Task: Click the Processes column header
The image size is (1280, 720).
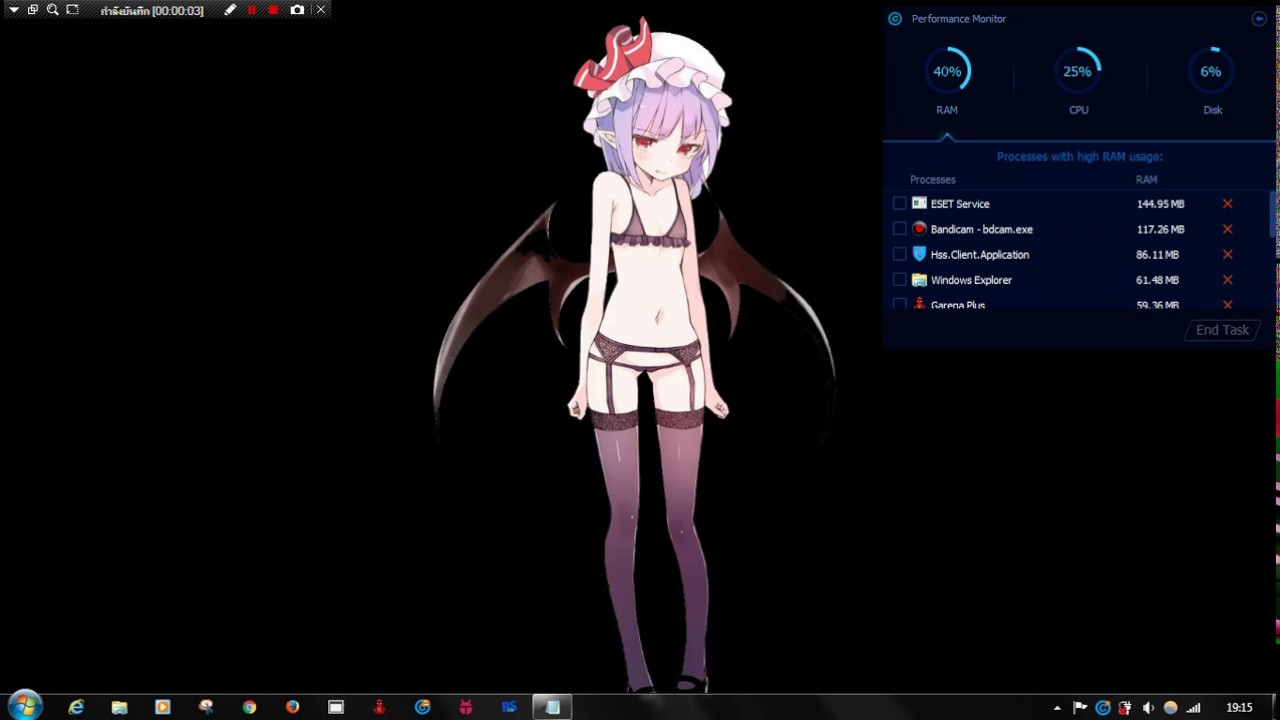Action: [933, 180]
